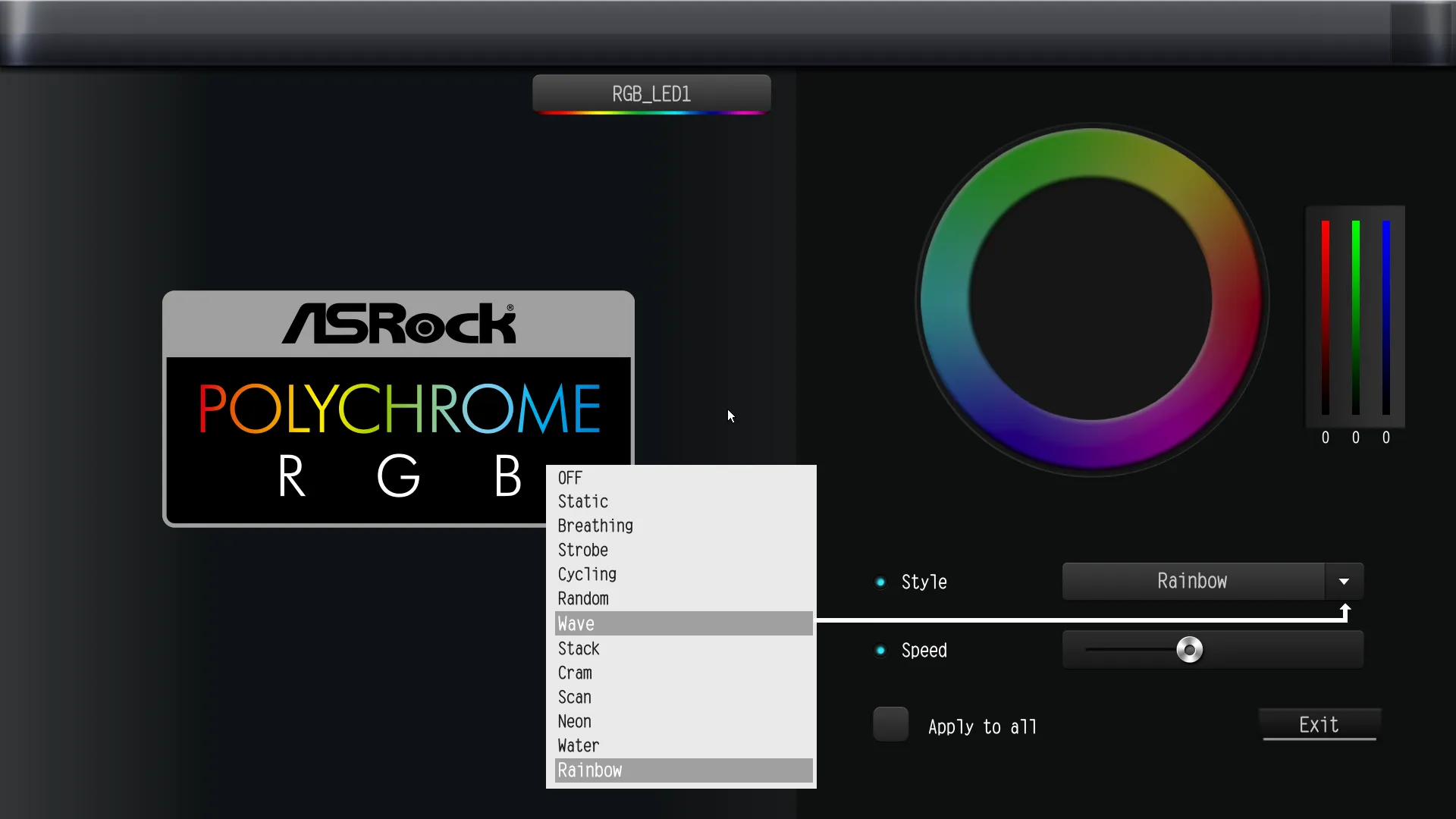The height and width of the screenshot is (819, 1456).
Task: Select Scan lighting style
Action: click(x=683, y=697)
